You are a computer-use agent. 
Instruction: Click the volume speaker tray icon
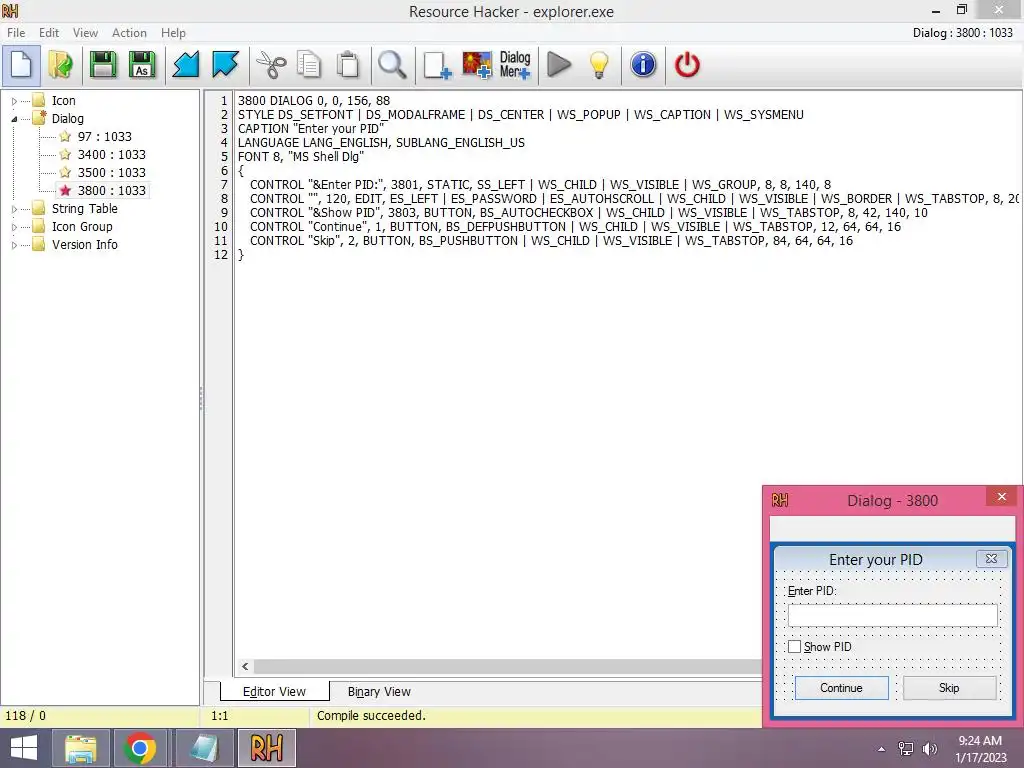coord(929,749)
